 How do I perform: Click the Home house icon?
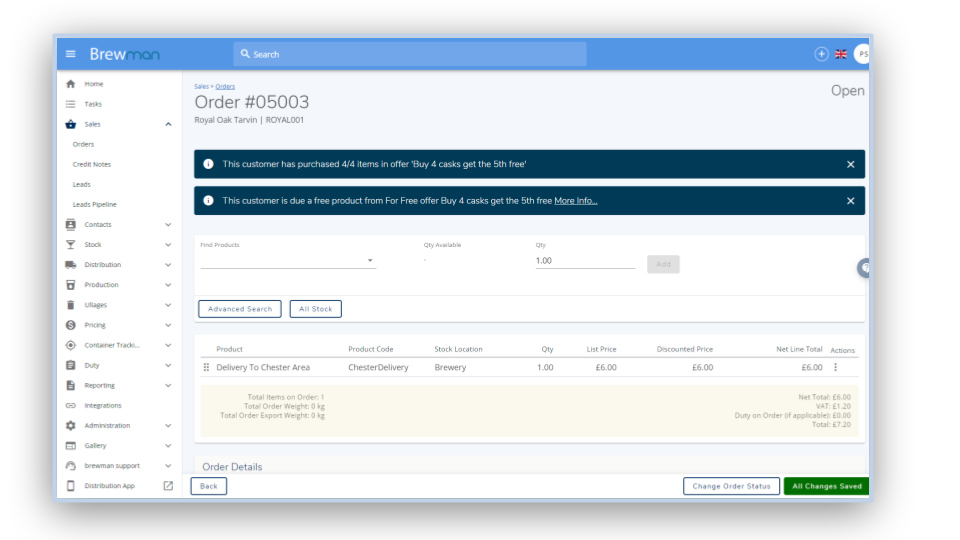pyautogui.click(x=70, y=84)
